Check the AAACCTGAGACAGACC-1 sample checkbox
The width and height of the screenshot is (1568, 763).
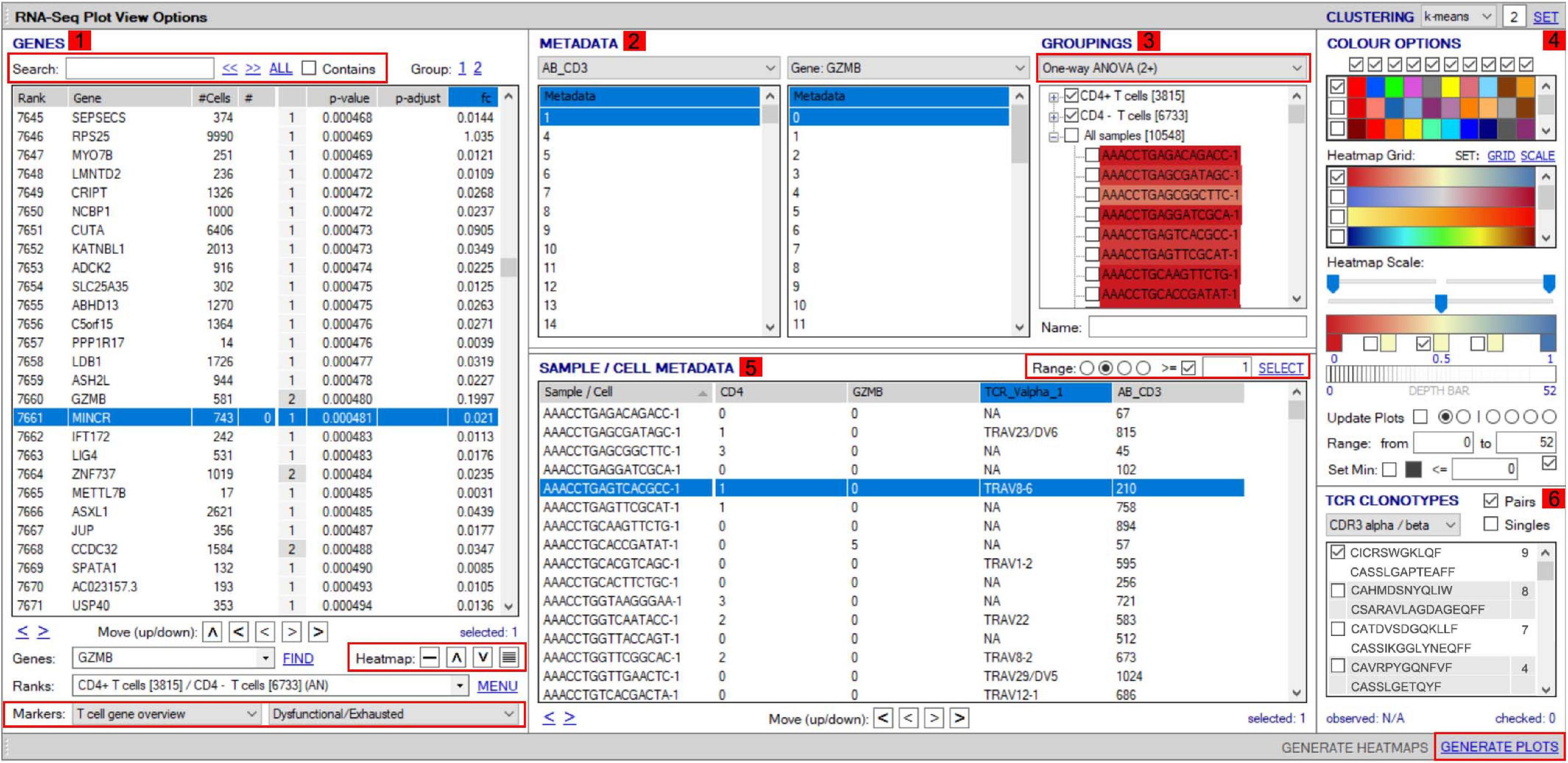[1092, 155]
